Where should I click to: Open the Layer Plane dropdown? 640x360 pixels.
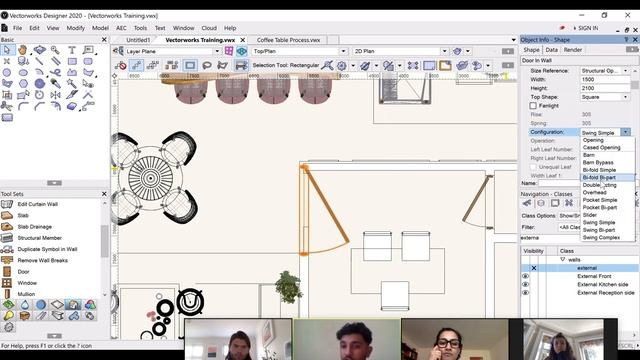click(173, 51)
